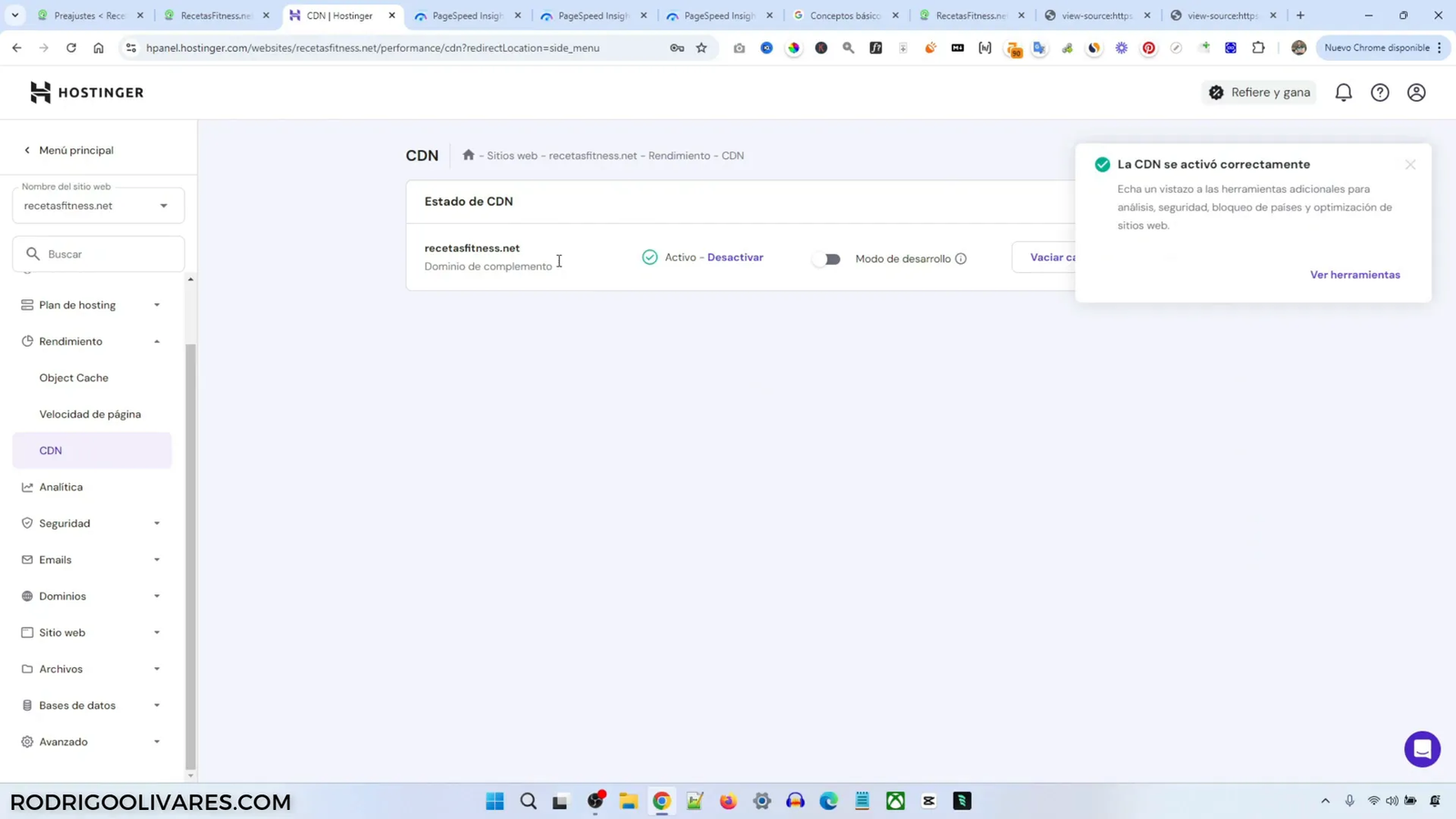This screenshot has width=1456, height=819.
Task: Click the home breadcrumb icon next to CDN
Action: 468,155
